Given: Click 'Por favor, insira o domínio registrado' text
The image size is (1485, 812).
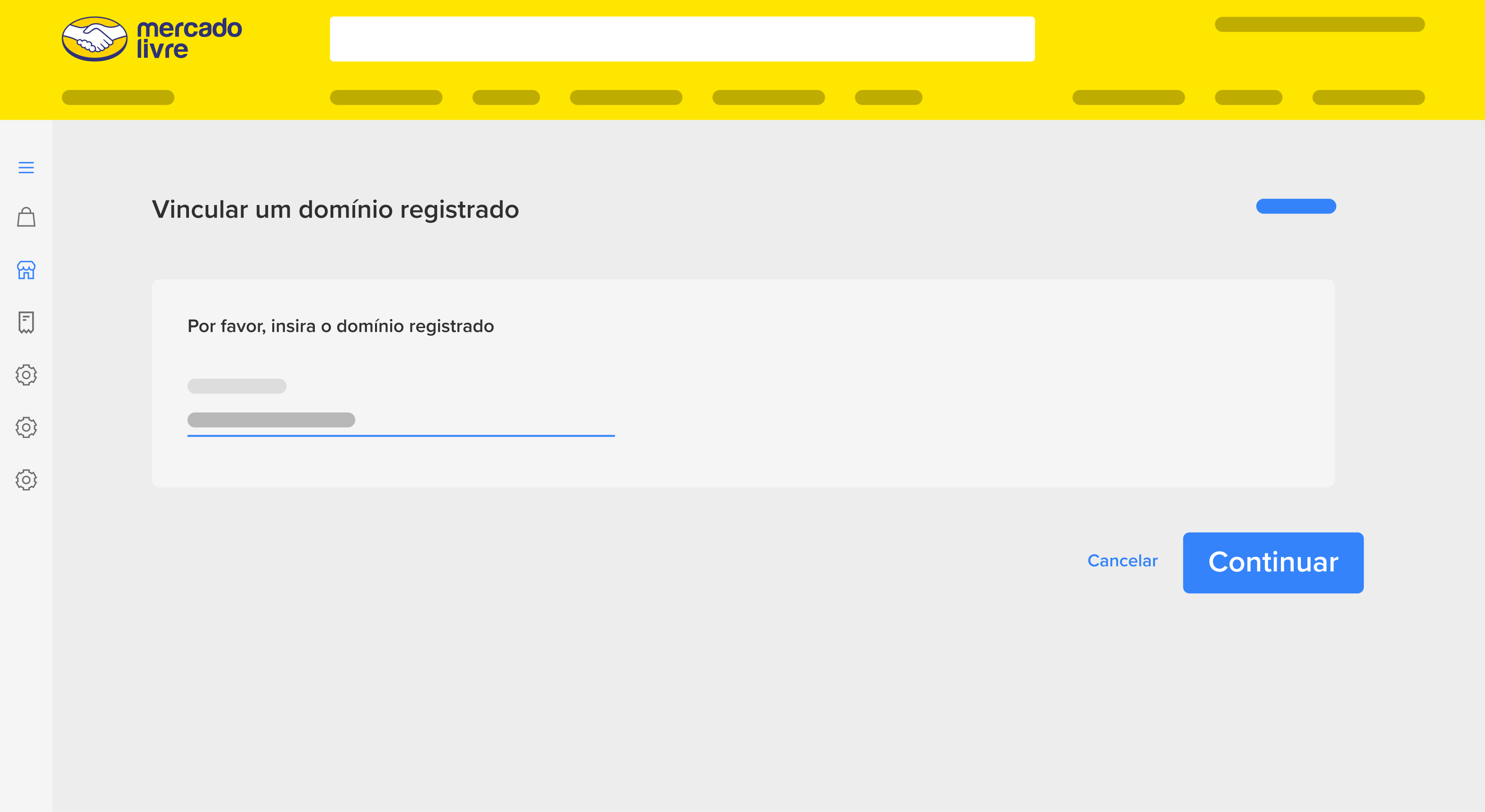Looking at the screenshot, I should (x=340, y=326).
